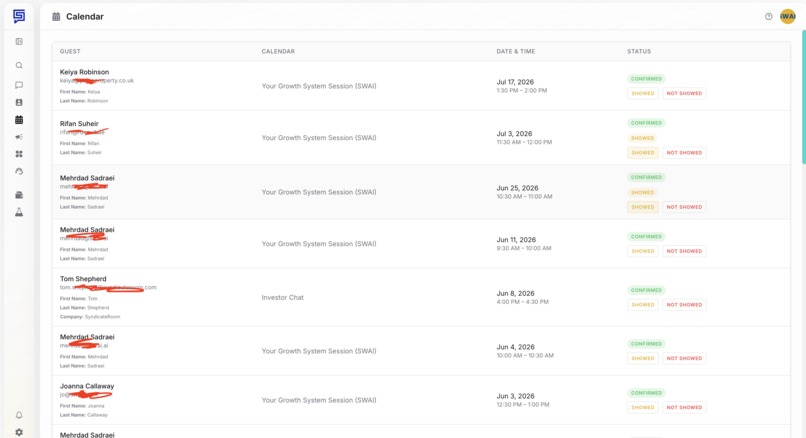Mark Joanna Callaway as Showed
This screenshot has height=438, width=806.
(643, 407)
